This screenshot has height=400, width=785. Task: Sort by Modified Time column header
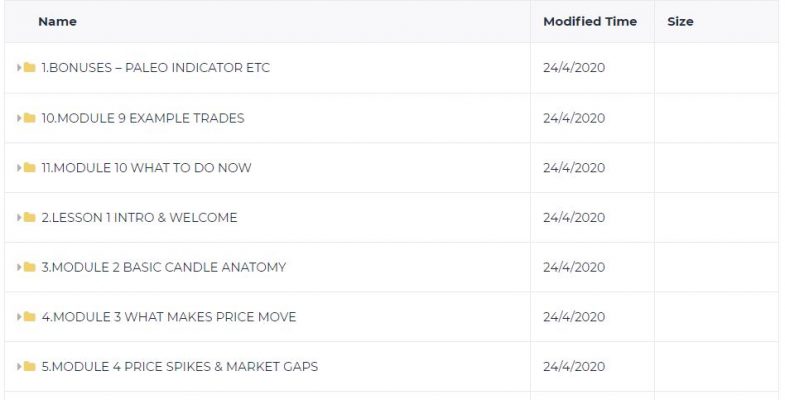tap(590, 22)
